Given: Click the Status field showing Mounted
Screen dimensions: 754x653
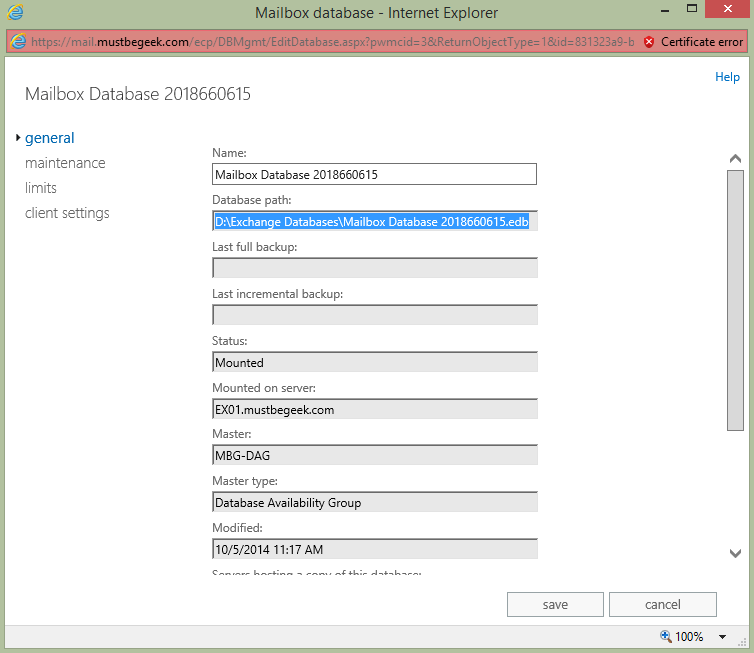Looking at the screenshot, I should click(374, 362).
